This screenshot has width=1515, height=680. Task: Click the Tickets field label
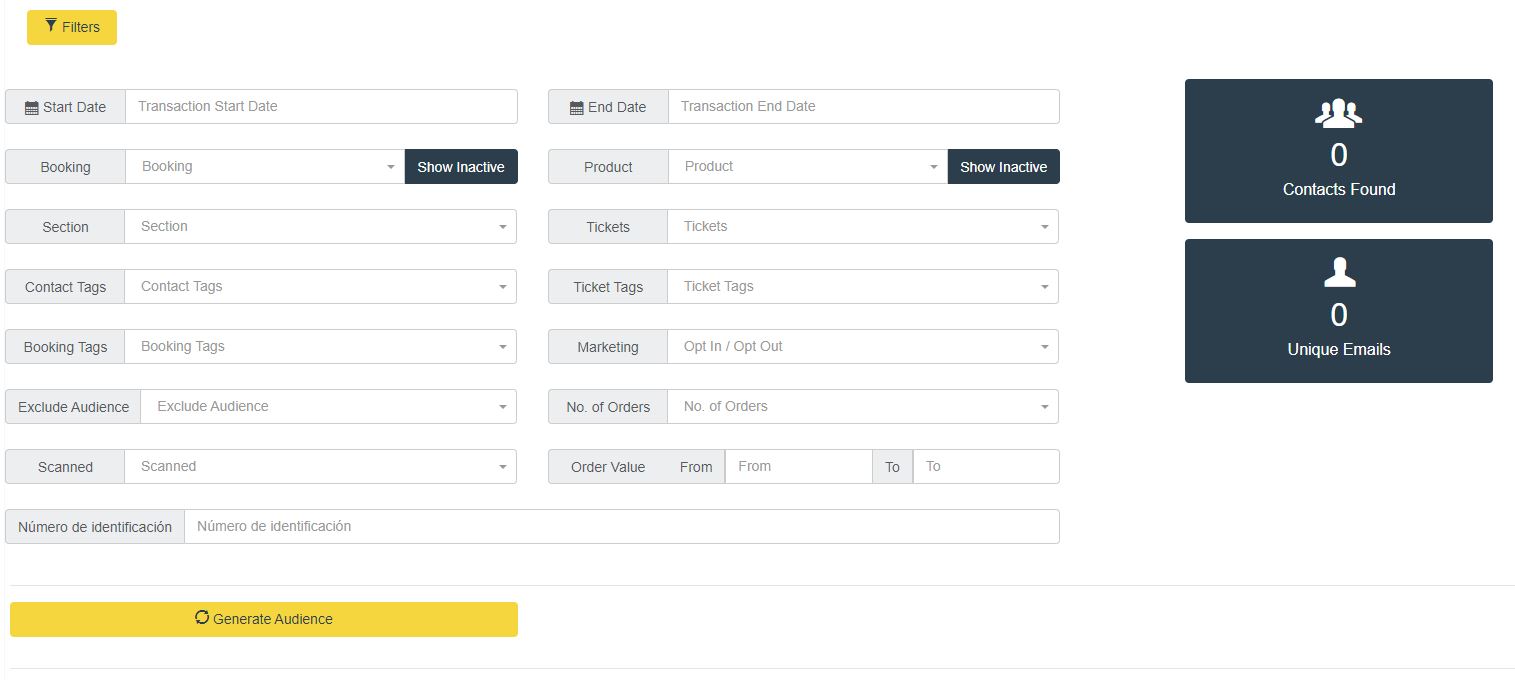[x=608, y=227]
